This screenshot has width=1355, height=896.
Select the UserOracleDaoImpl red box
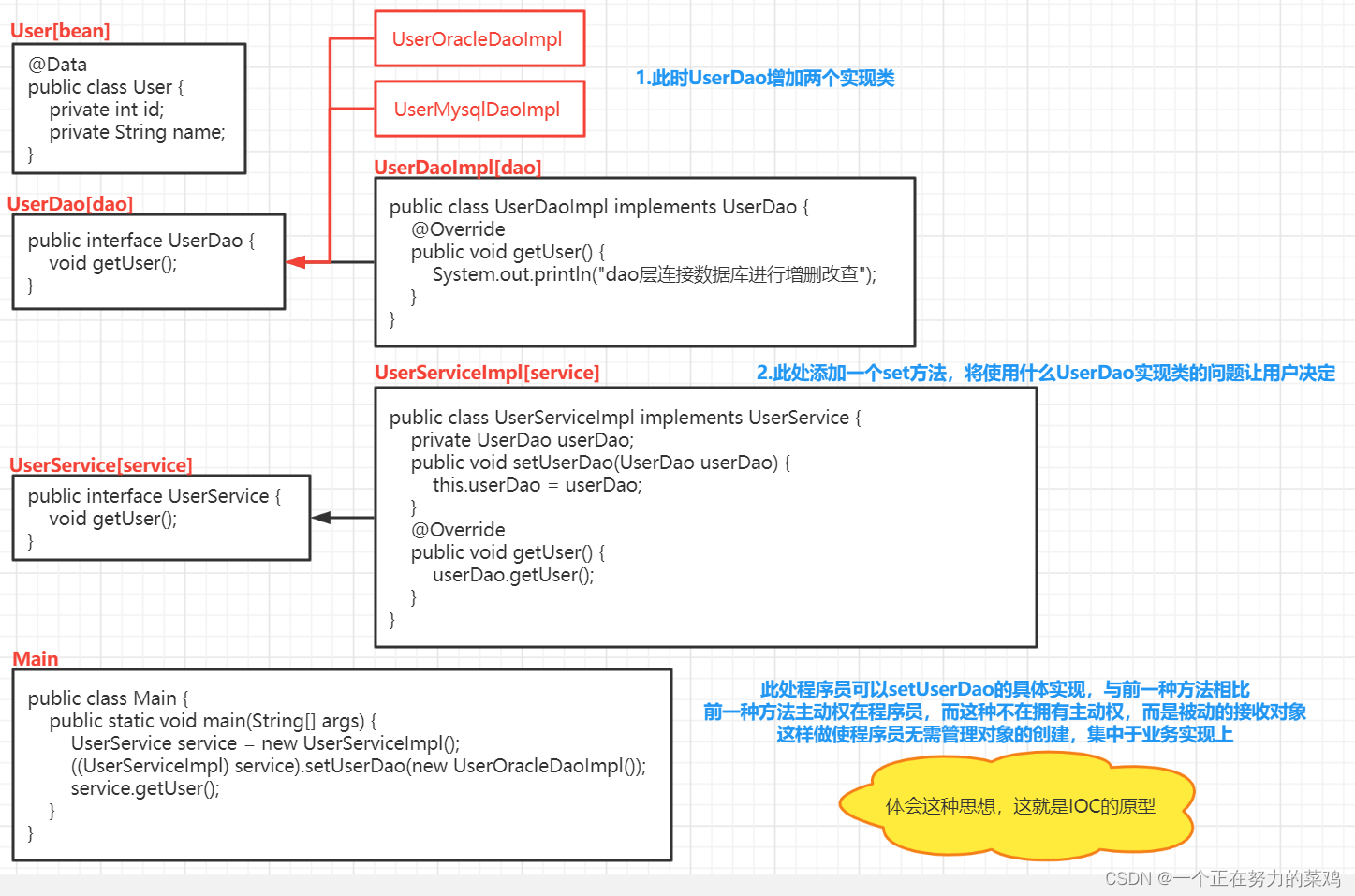(479, 38)
